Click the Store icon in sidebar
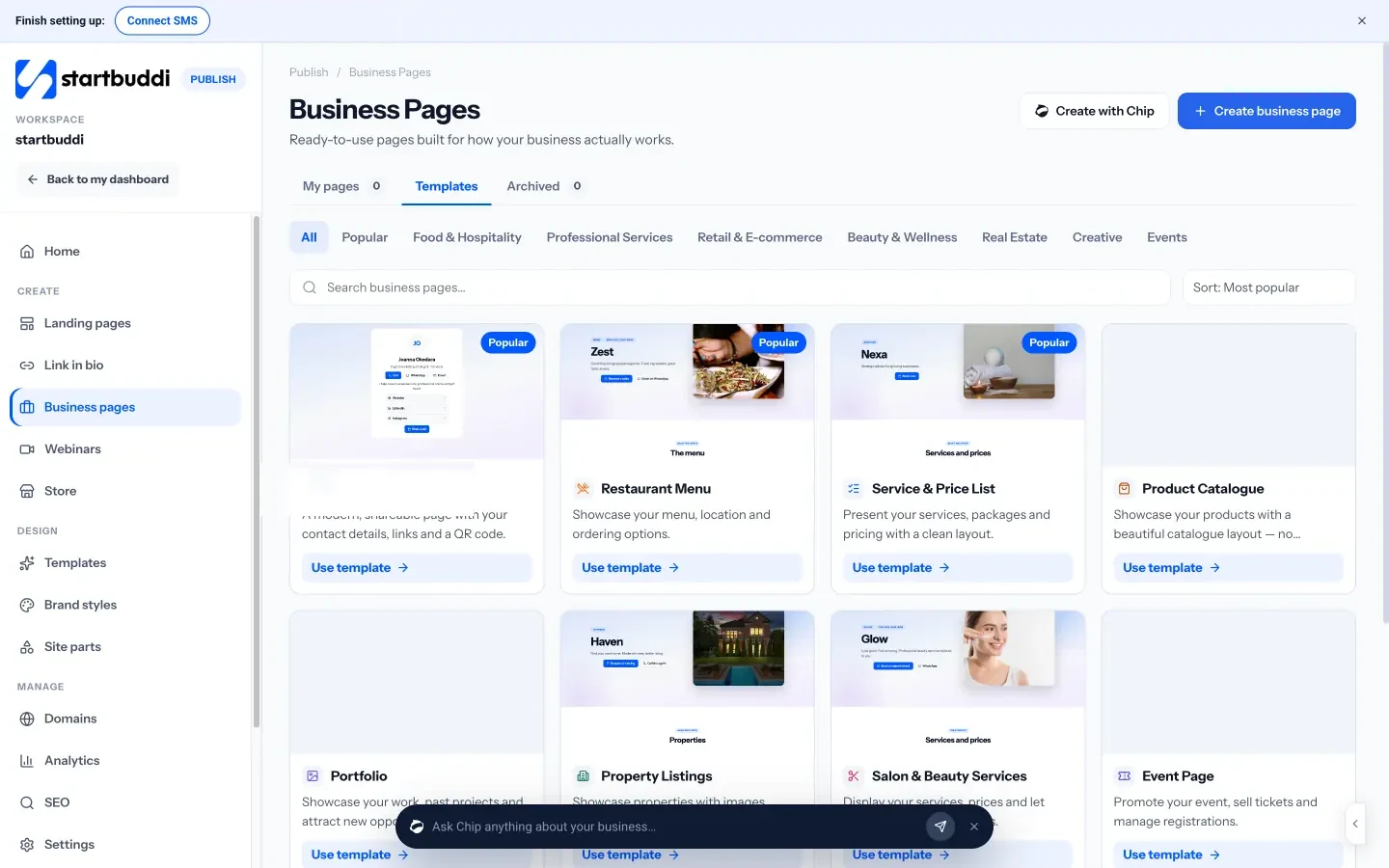This screenshot has height=868, width=1389. 27,491
